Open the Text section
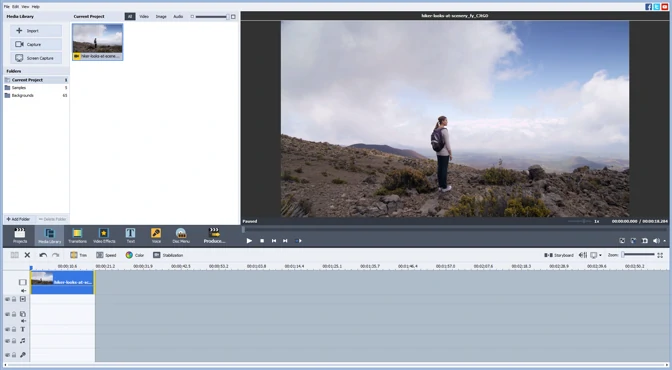Screen dimensions: 672x370 tap(130, 235)
